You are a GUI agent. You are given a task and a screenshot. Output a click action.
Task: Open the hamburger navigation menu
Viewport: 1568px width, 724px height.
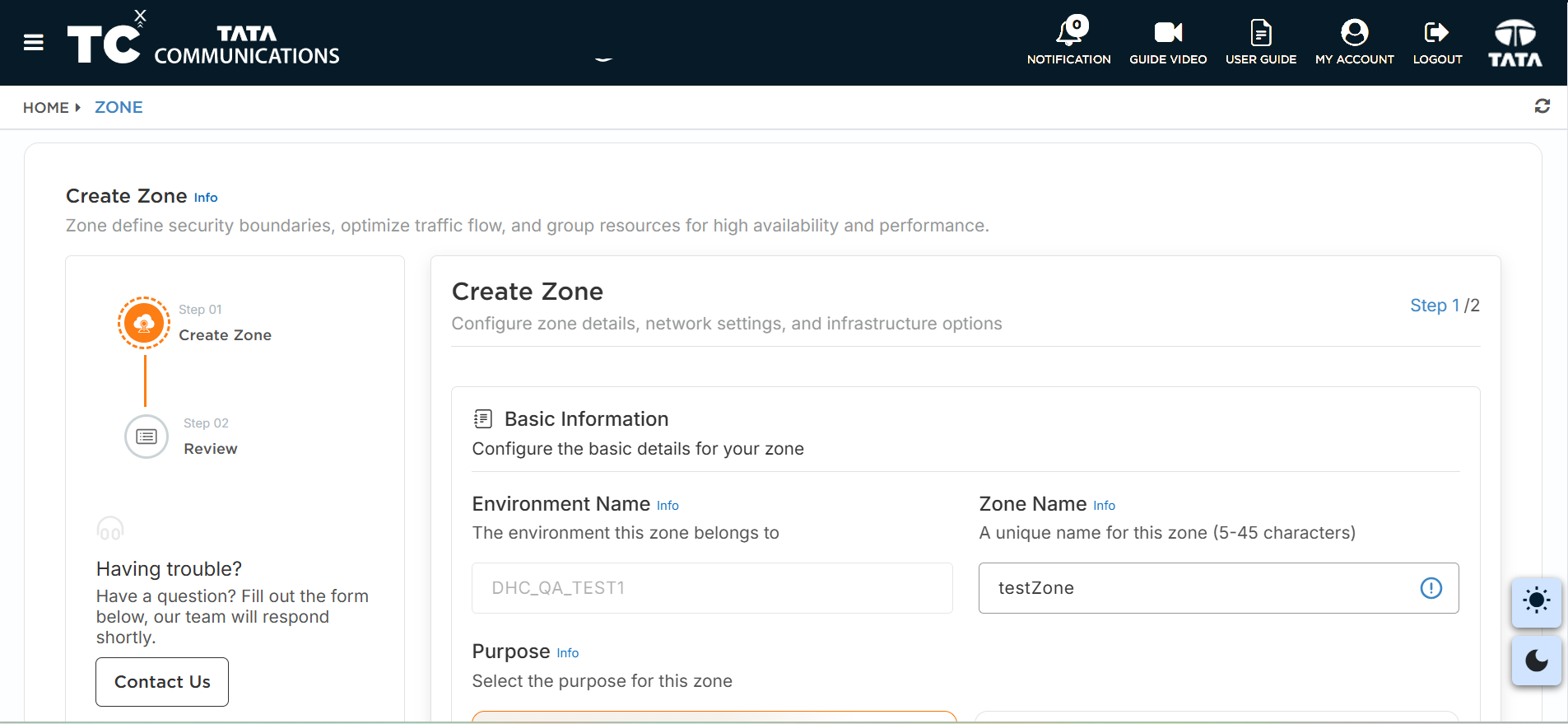point(34,42)
